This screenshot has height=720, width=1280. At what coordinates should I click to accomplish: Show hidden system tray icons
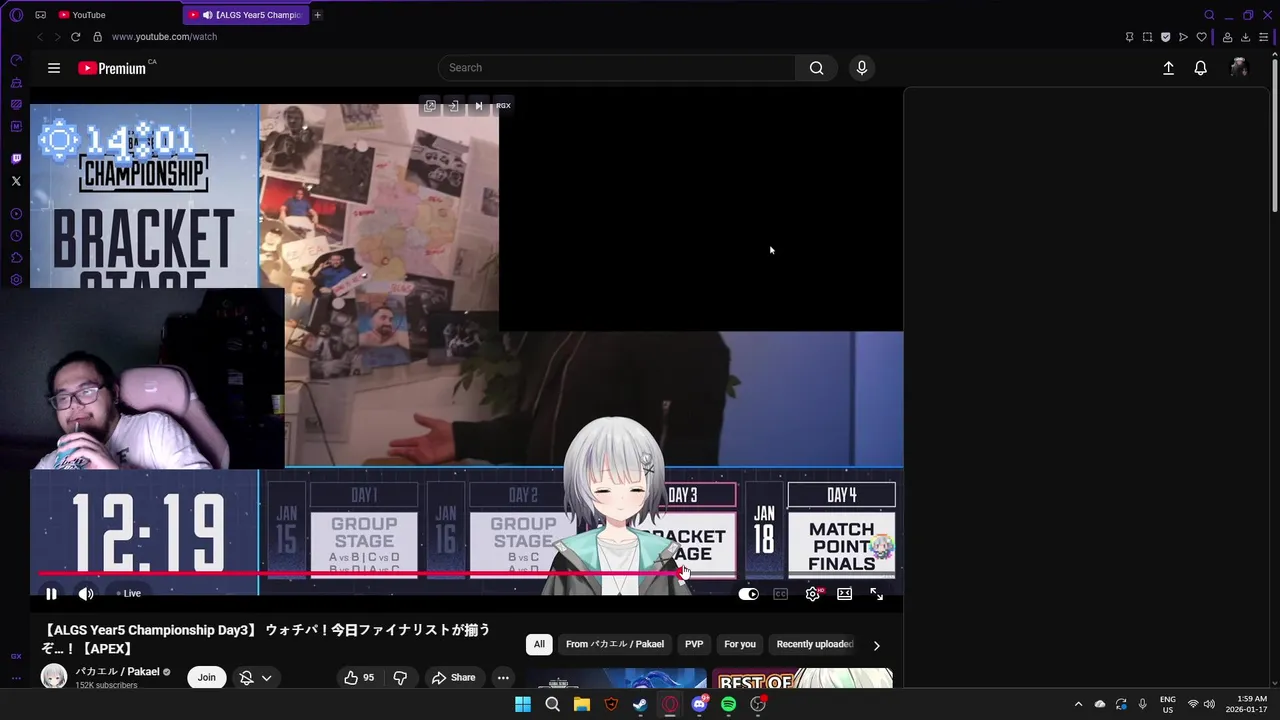[1078, 704]
